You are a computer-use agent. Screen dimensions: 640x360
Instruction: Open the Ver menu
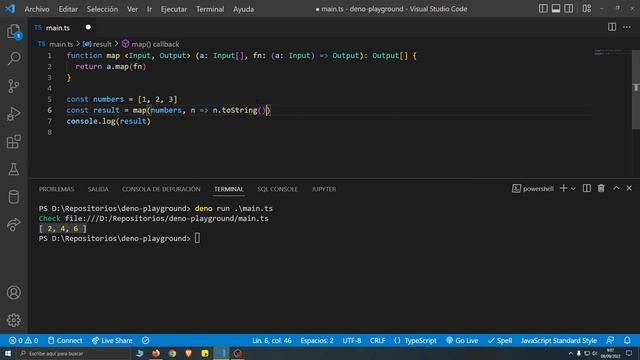tap(132, 9)
